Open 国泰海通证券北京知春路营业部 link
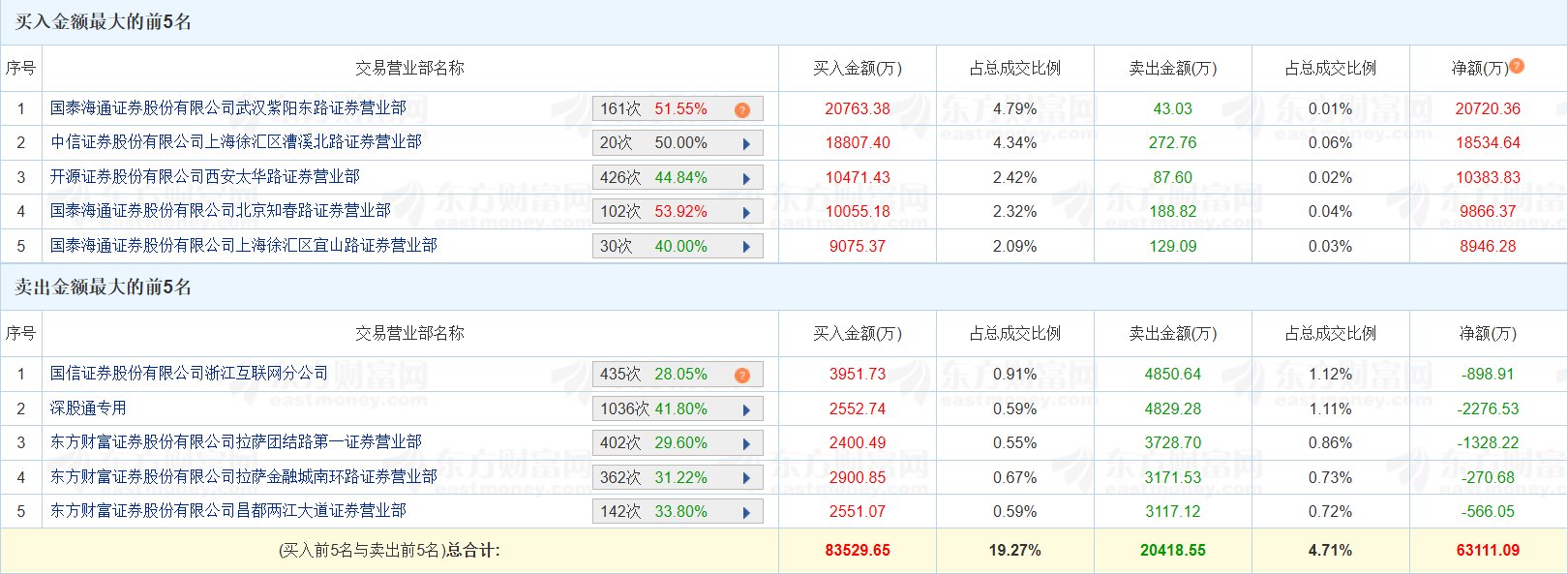The height and width of the screenshot is (574, 1568). coord(221,210)
